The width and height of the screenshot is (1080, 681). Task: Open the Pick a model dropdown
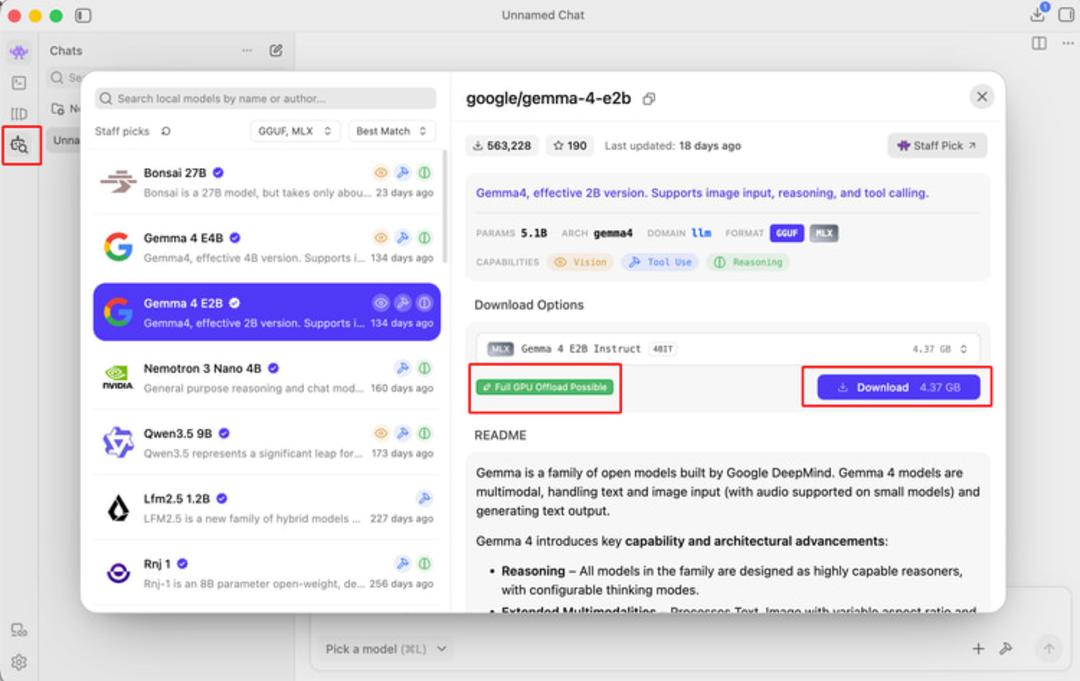[386, 649]
